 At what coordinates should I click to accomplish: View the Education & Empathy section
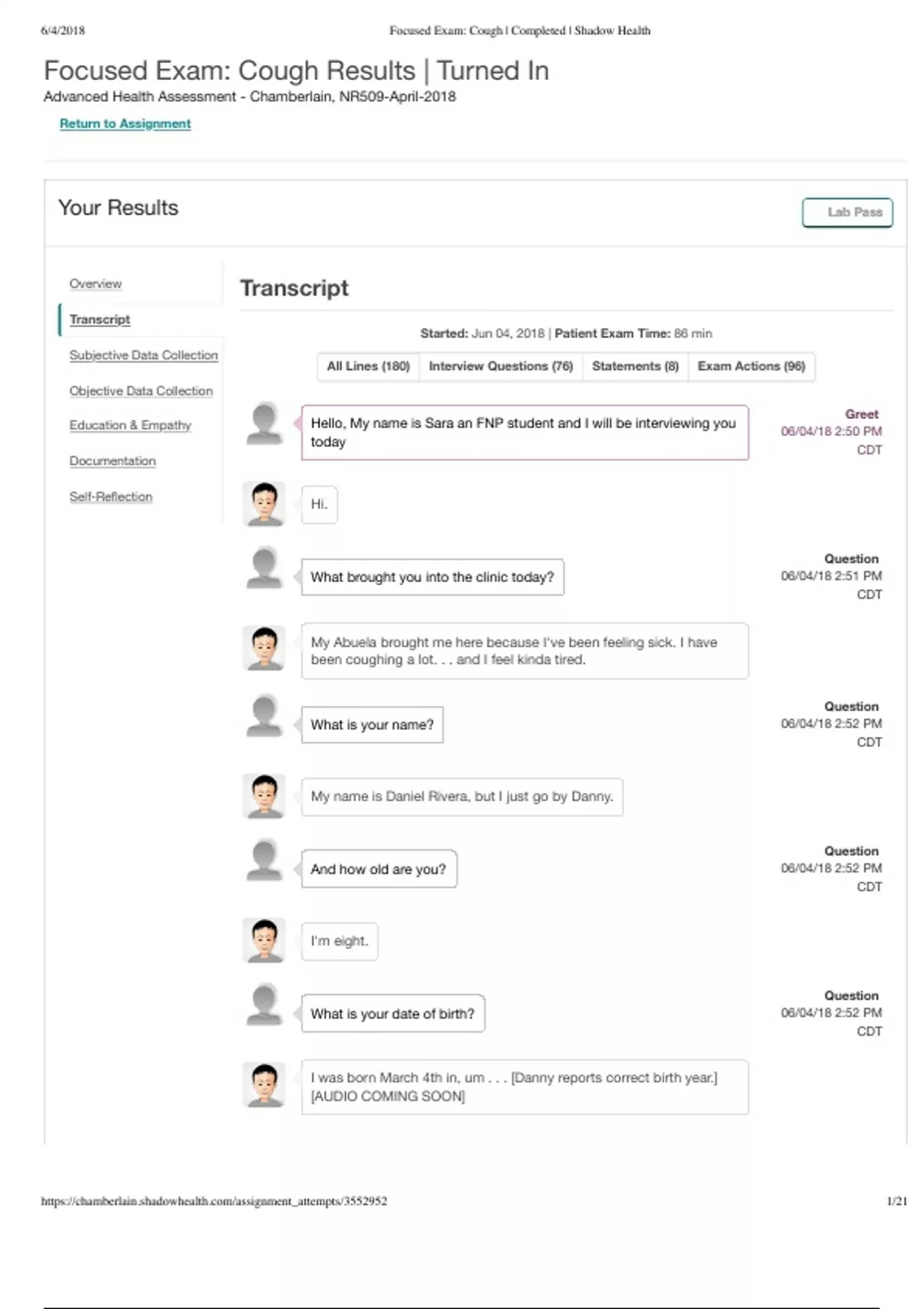coord(130,425)
